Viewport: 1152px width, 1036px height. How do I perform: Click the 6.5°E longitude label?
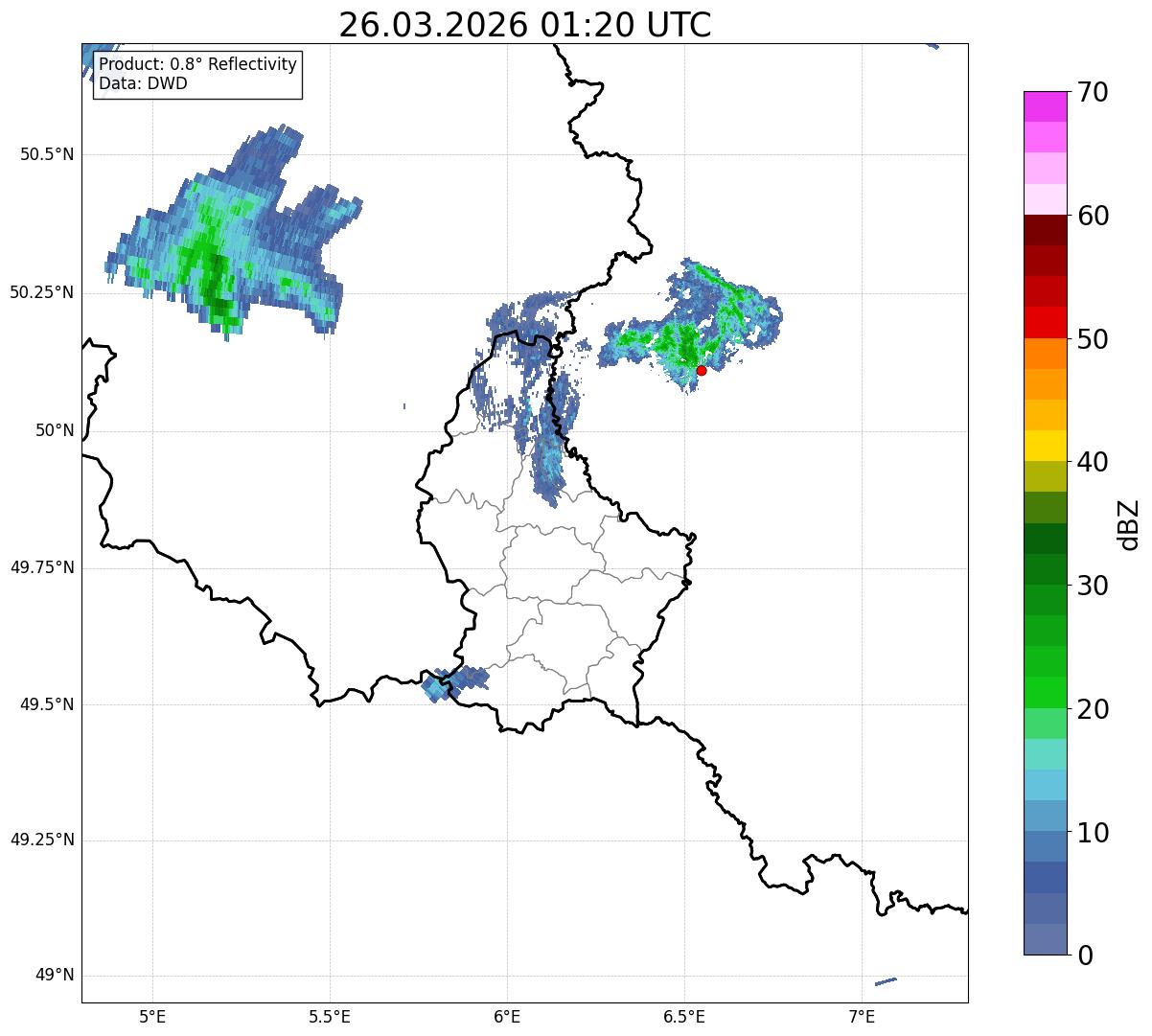684,1017
